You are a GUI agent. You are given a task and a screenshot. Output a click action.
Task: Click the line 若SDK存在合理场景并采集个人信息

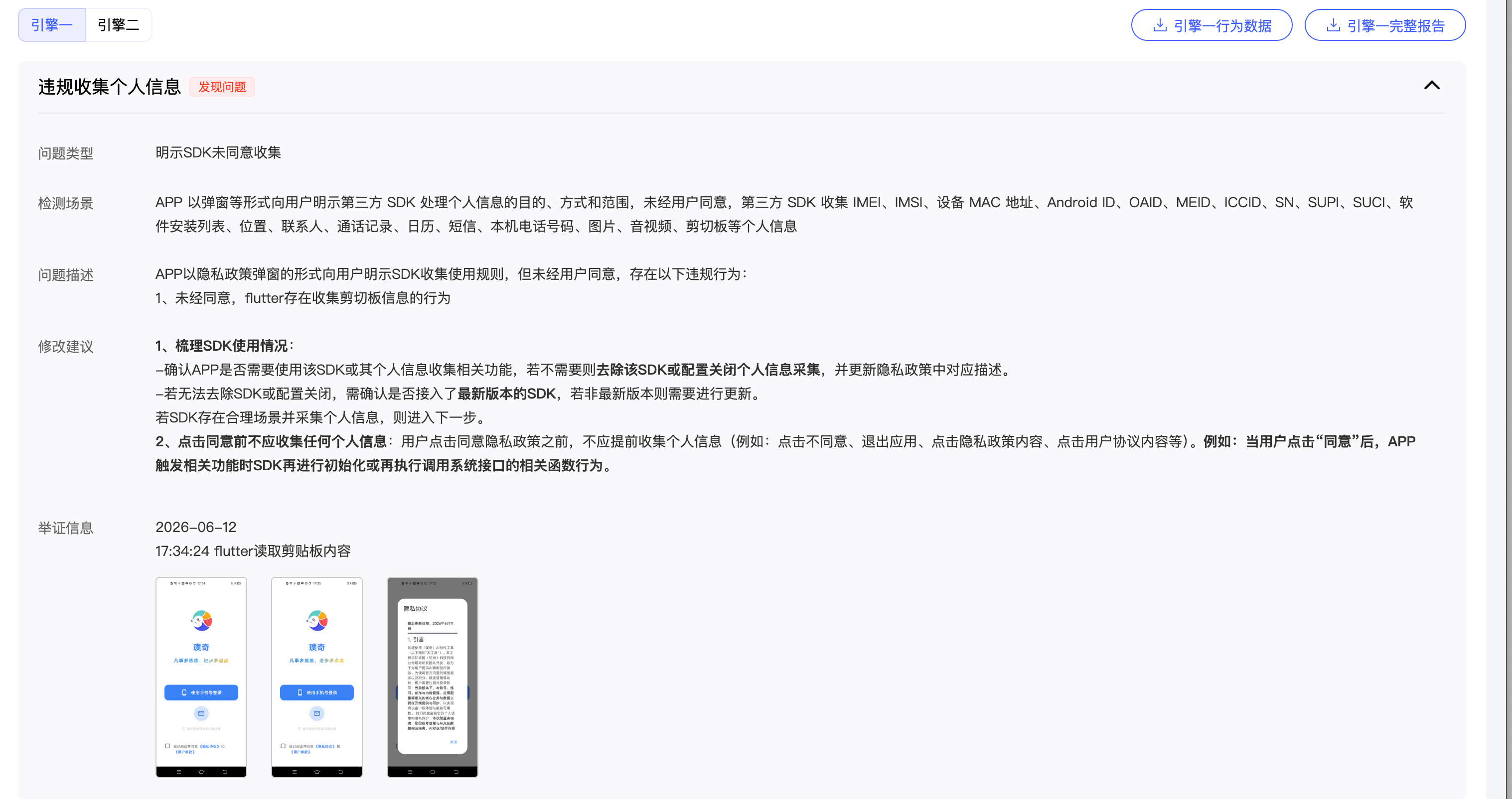[321, 417]
